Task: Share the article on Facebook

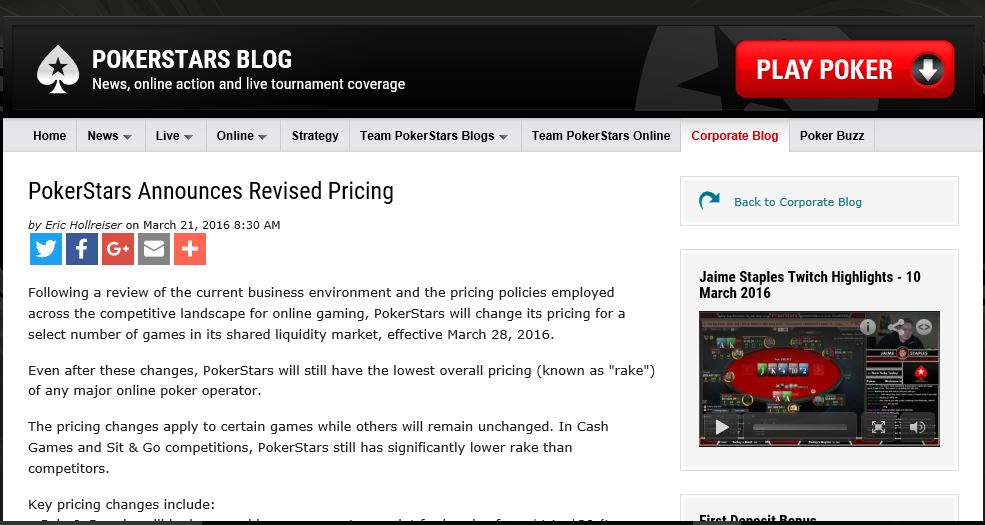Action: [82, 249]
